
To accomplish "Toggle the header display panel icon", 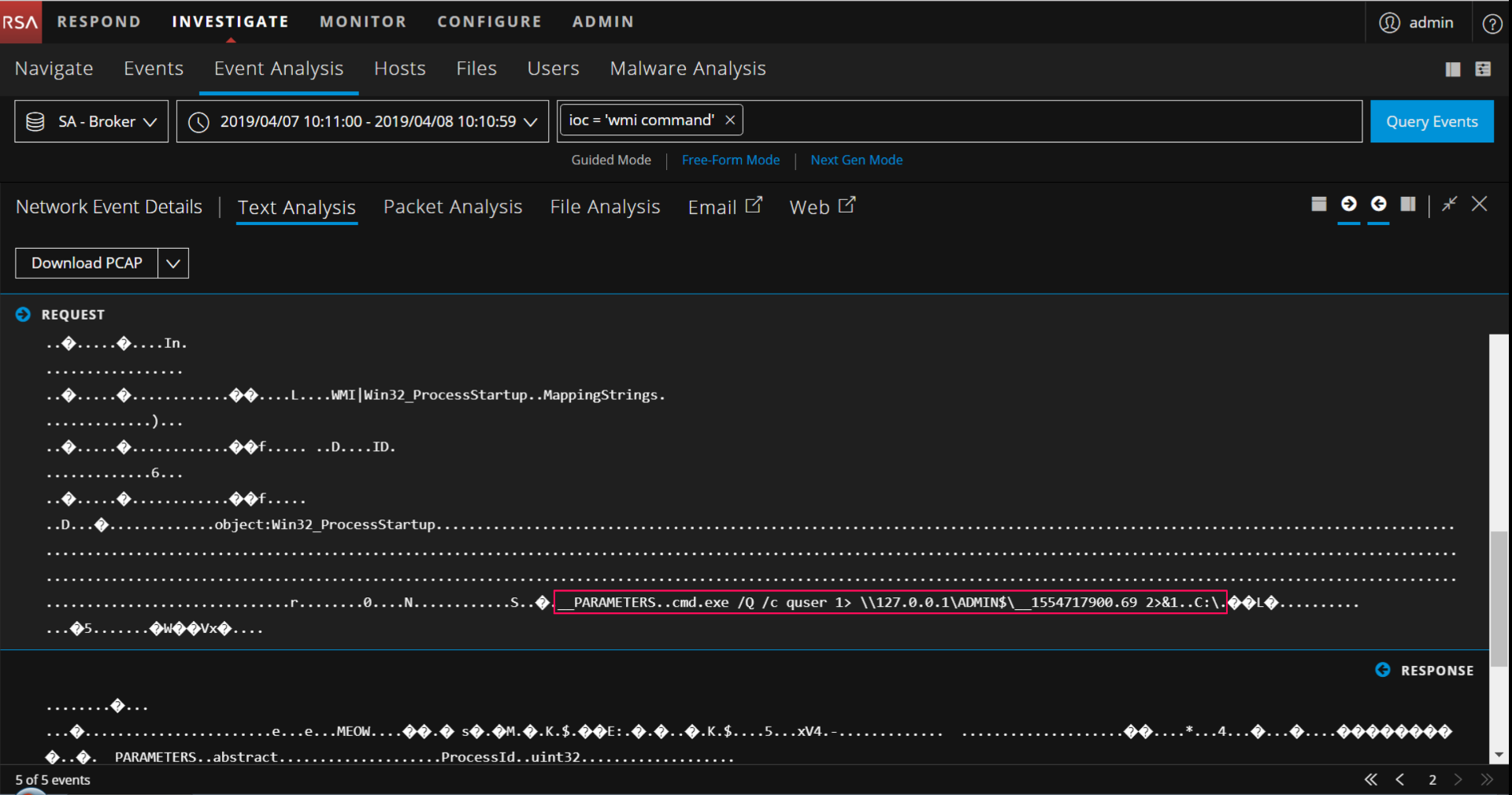I will [x=1319, y=205].
